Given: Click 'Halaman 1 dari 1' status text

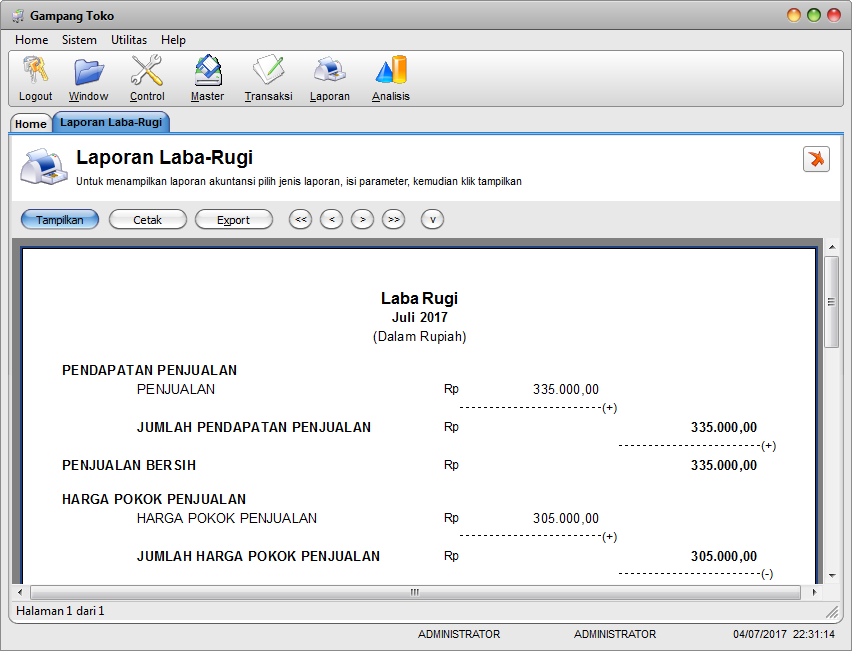Looking at the screenshot, I should pos(60,611).
